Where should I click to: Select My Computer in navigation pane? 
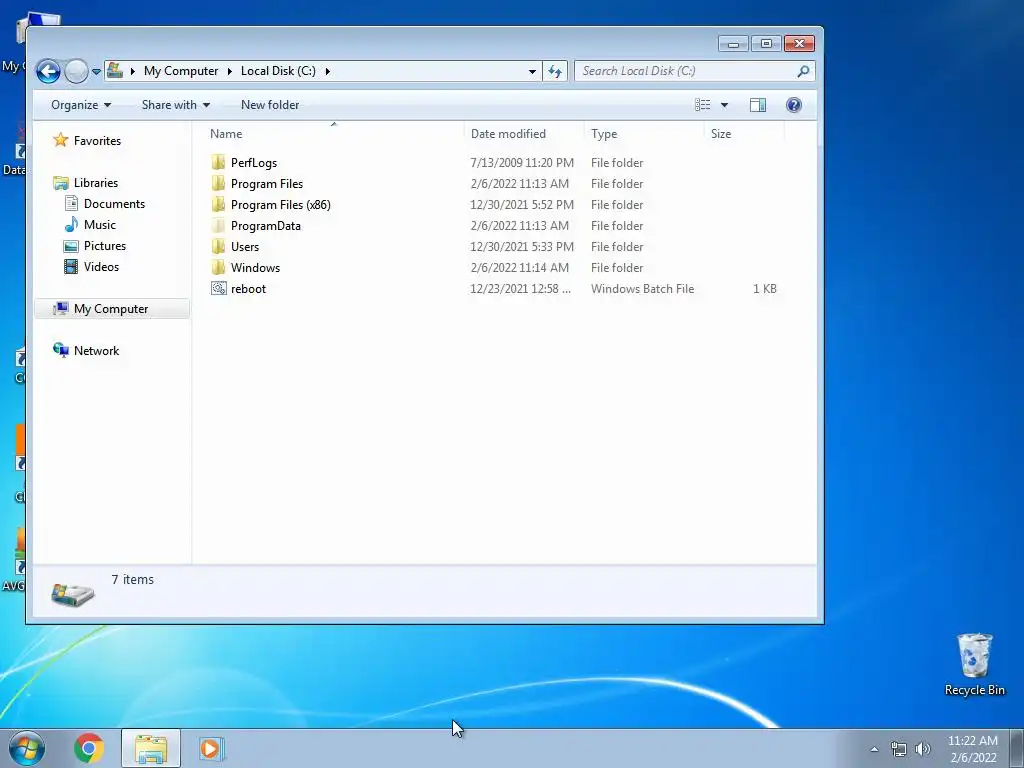coord(111,309)
